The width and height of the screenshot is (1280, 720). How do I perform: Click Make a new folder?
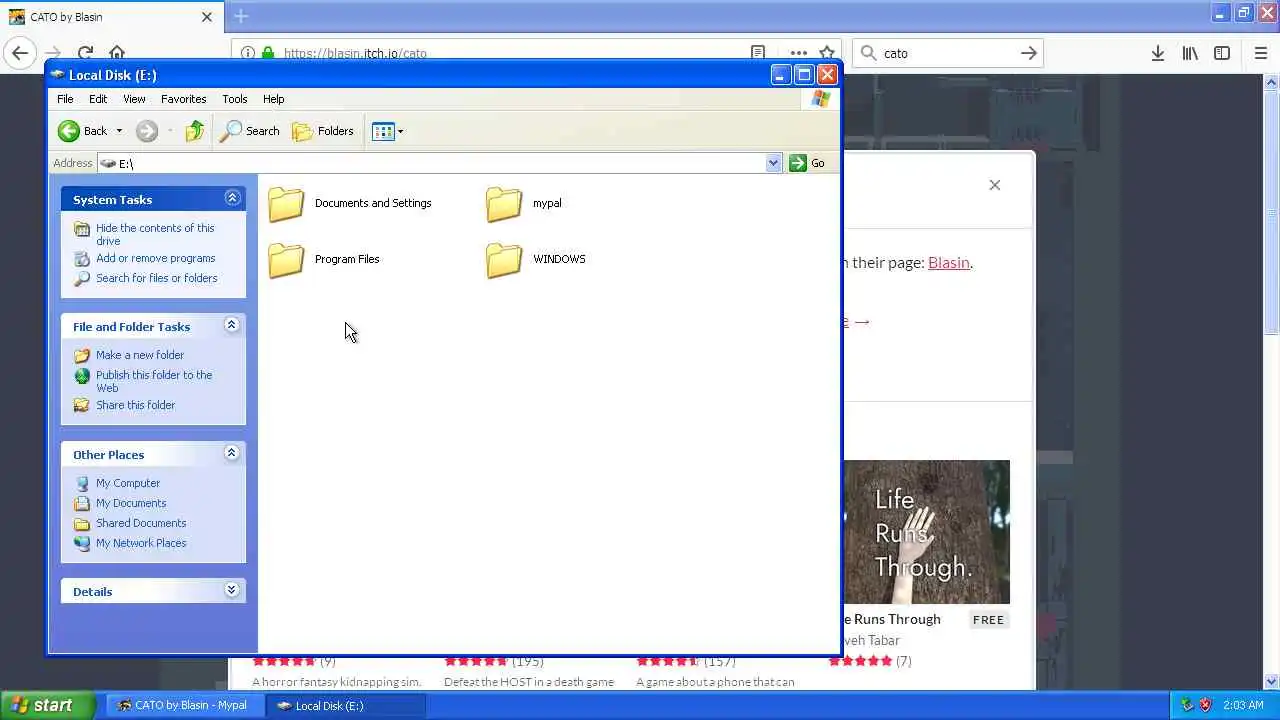(140, 355)
